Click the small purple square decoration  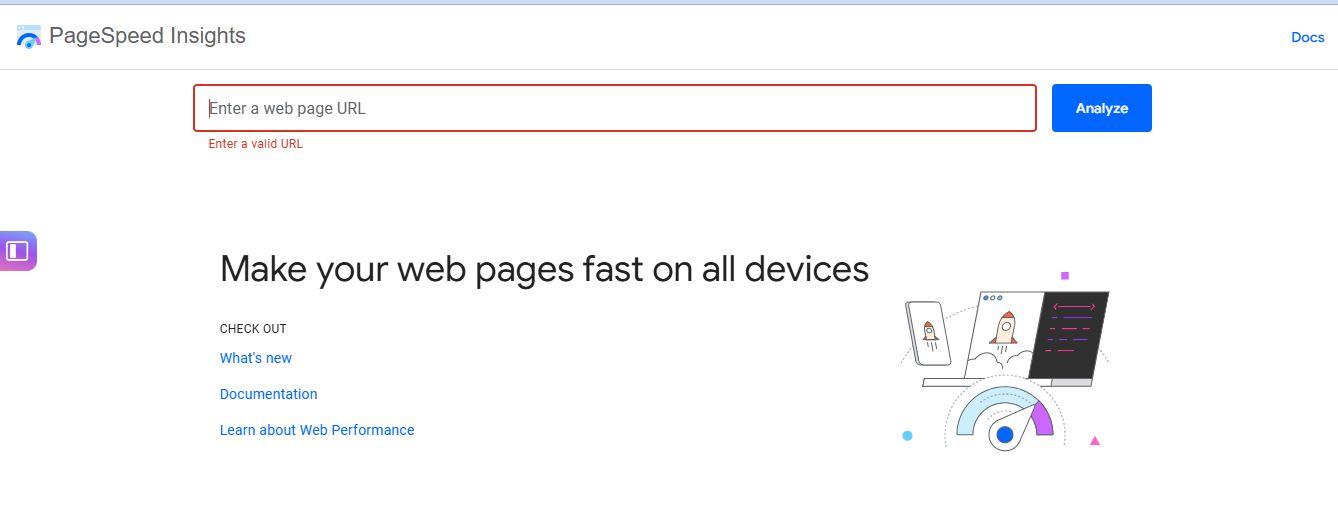pyautogui.click(x=1065, y=276)
